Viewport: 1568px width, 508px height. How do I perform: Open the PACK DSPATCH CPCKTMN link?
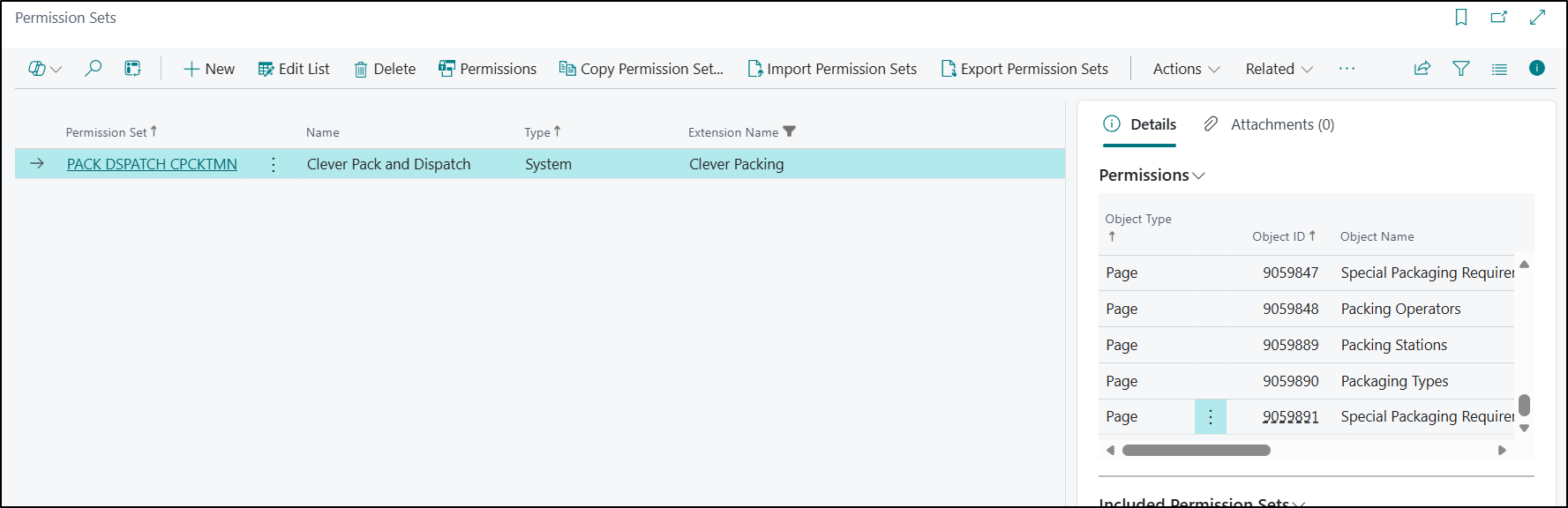pos(152,164)
